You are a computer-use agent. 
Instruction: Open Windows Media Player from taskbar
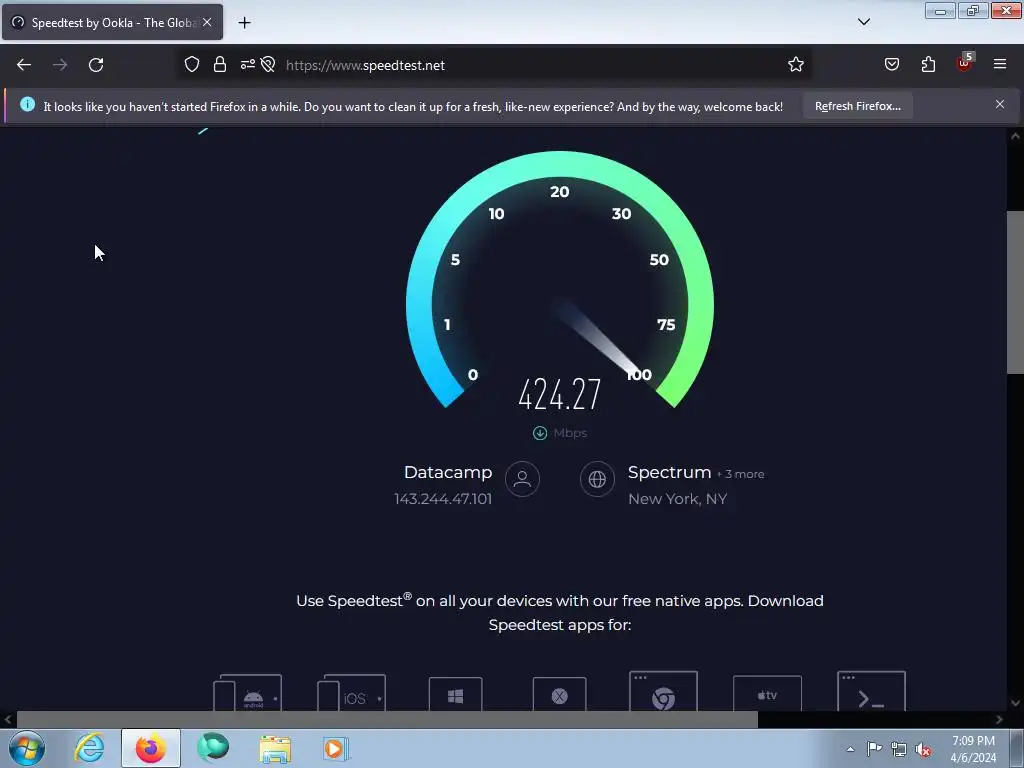coord(336,749)
